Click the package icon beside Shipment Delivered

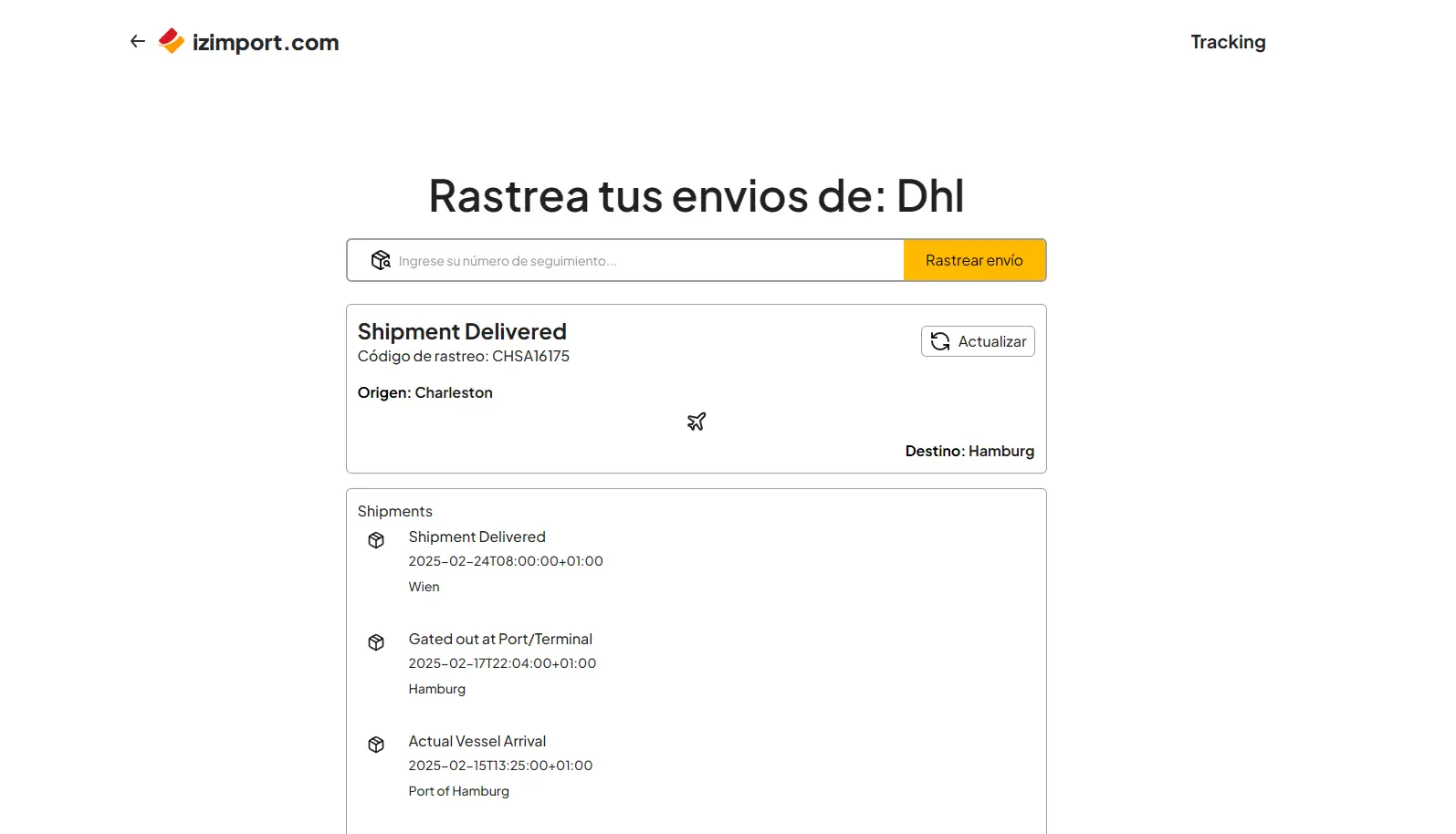[376, 540]
